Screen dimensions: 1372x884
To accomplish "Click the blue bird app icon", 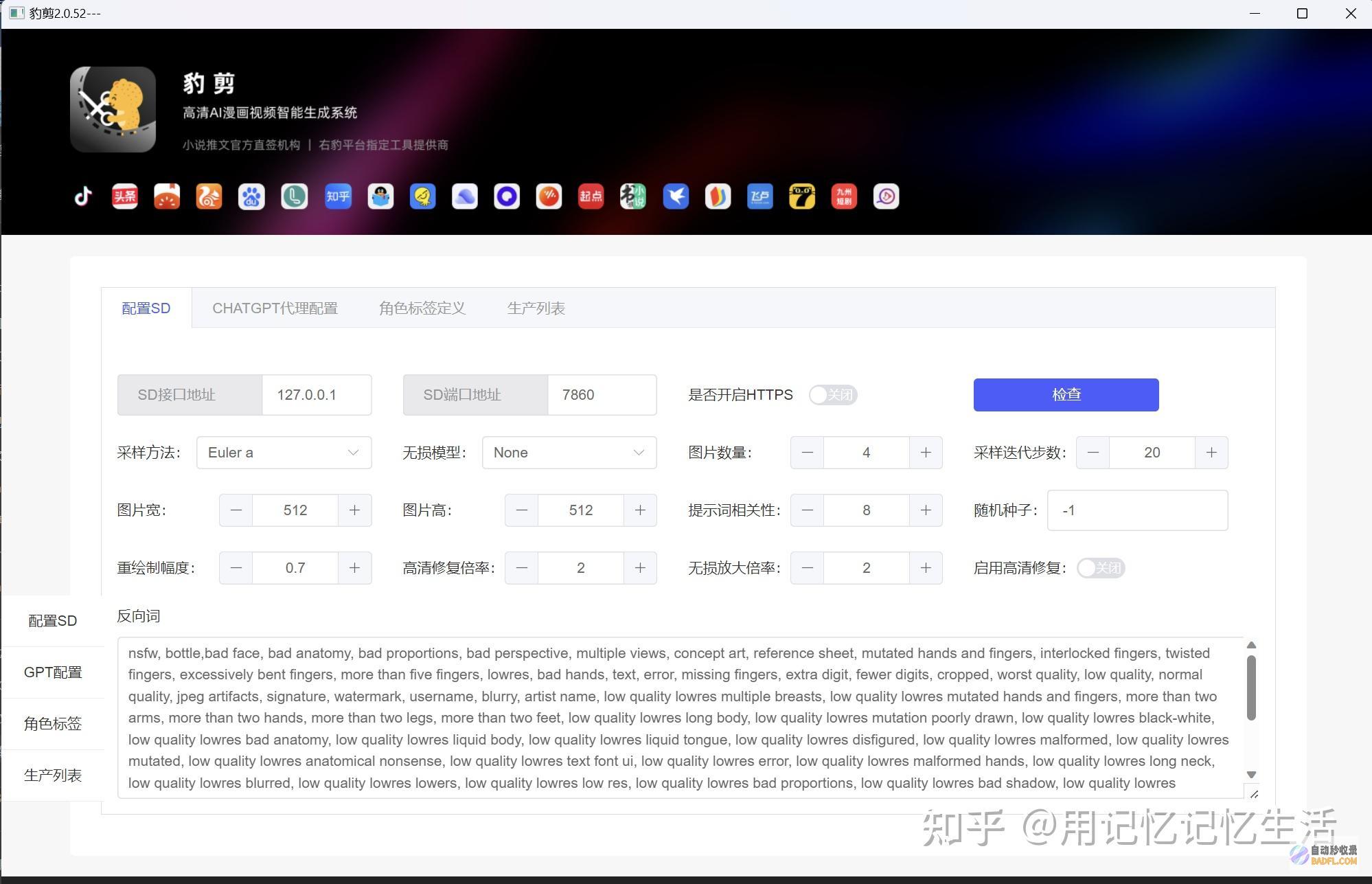I will (676, 196).
